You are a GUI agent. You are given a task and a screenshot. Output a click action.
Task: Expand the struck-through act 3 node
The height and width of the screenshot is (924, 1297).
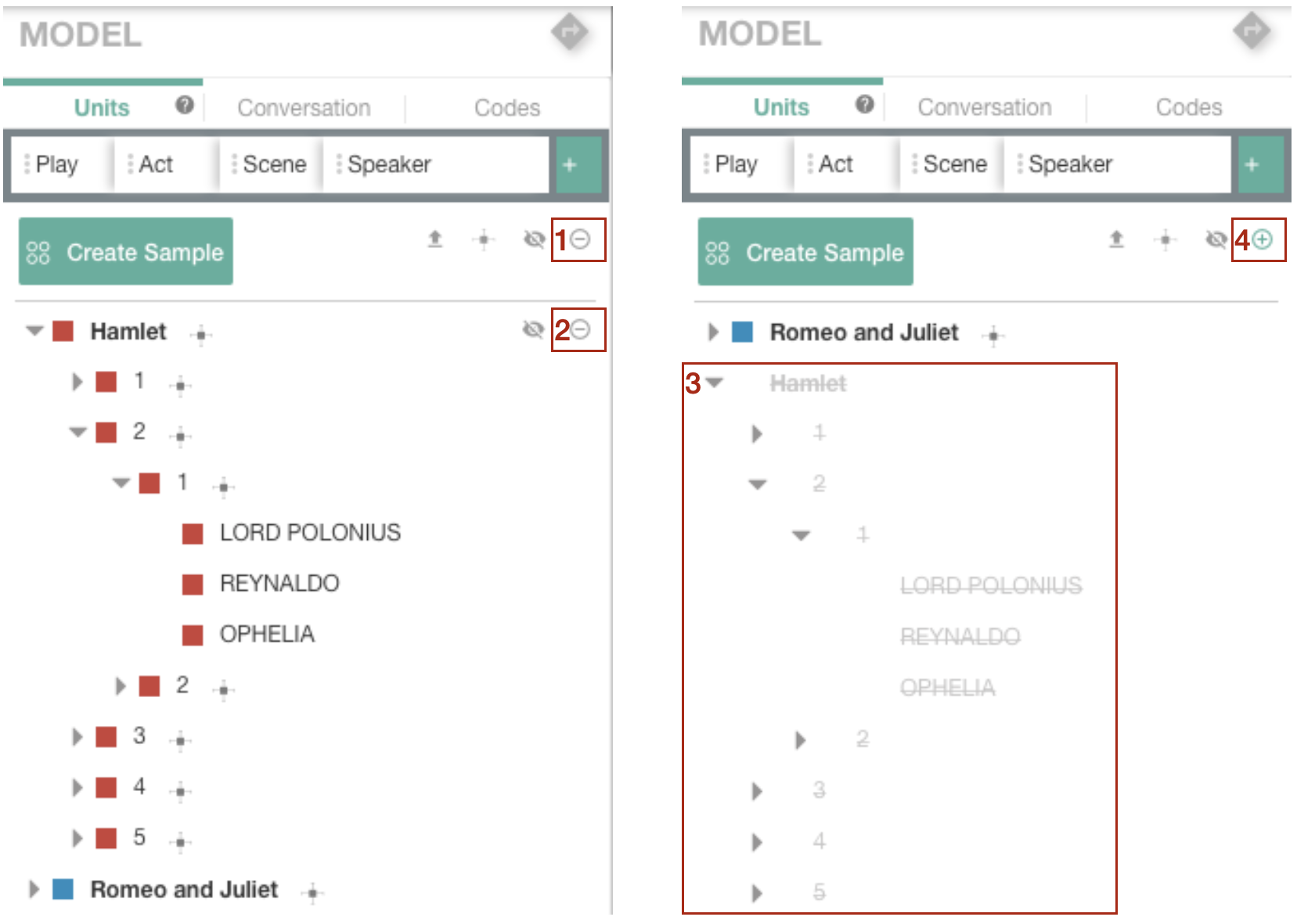(x=757, y=791)
